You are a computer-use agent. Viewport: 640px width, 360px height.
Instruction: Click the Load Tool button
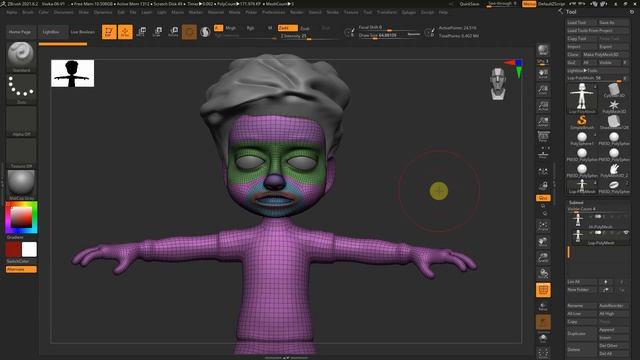coord(582,22)
